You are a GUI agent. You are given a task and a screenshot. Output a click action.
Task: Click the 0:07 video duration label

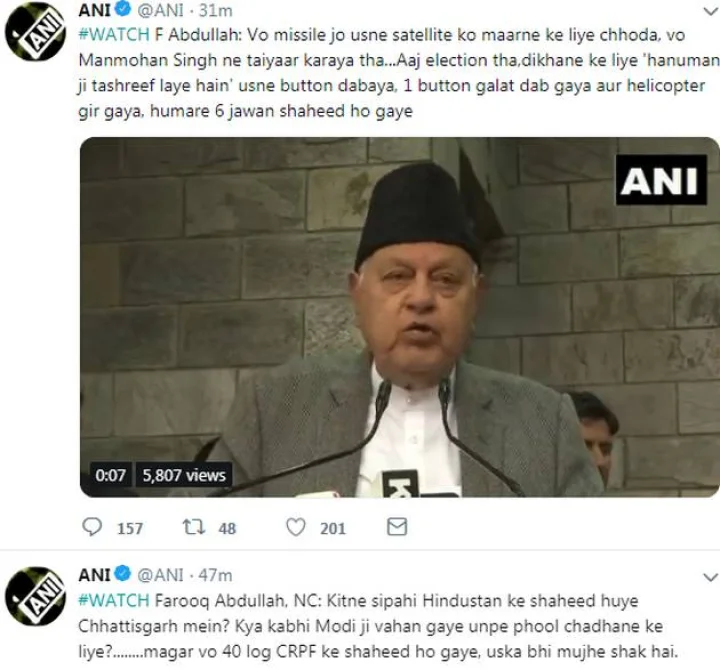point(110,474)
